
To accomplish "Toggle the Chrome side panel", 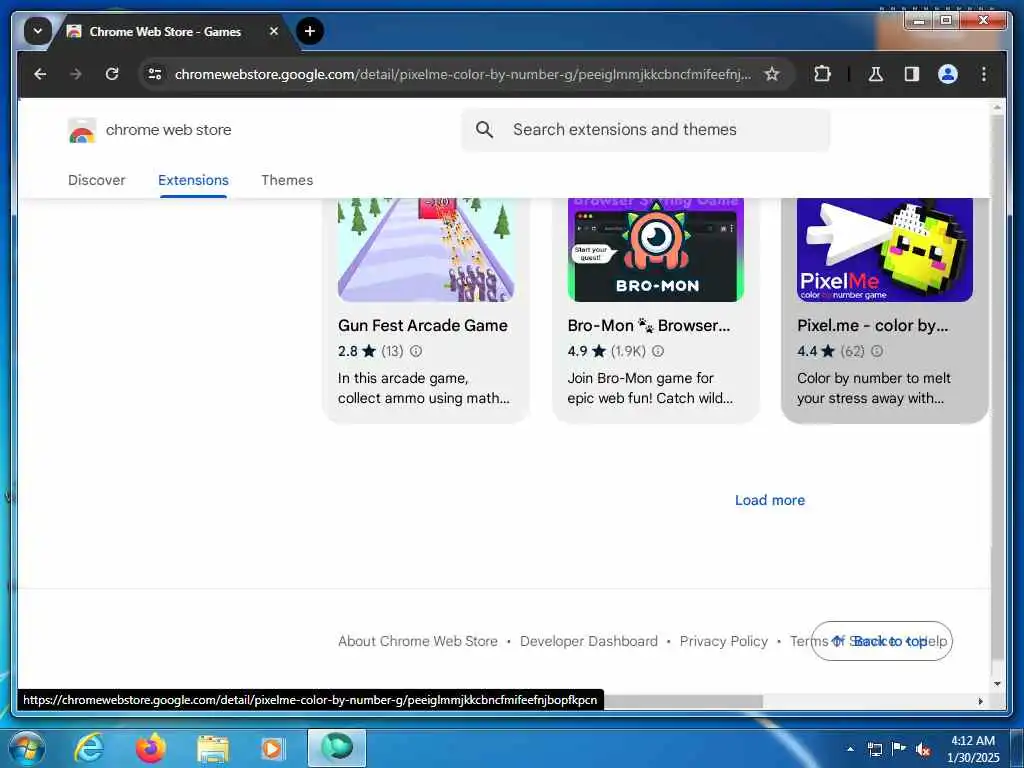I will coord(912,74).
